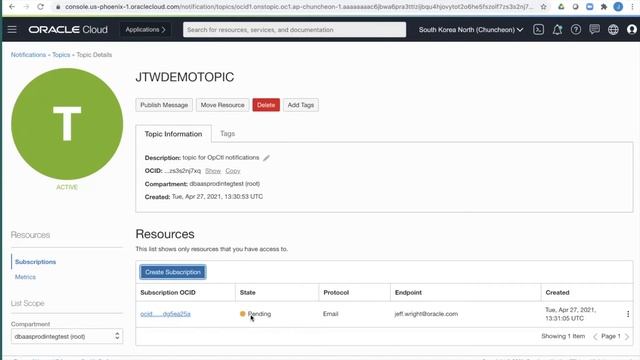
Task: Click the Oracle Cloud logo
Action: coord(68,29)
